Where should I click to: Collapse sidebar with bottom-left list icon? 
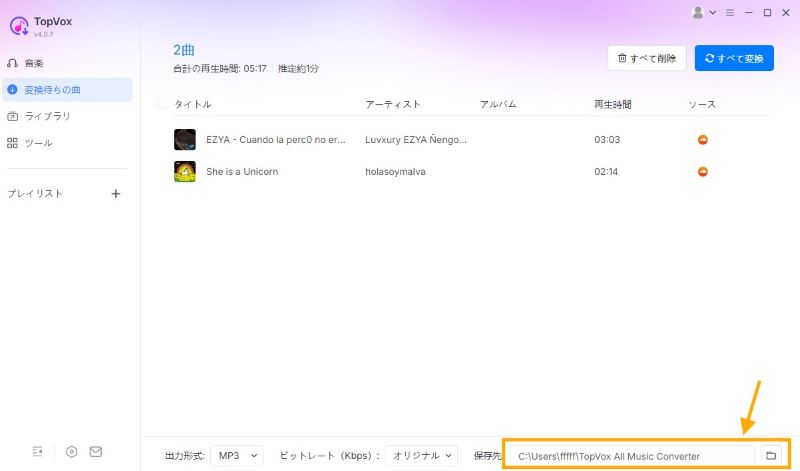click(x=37, y=451)
